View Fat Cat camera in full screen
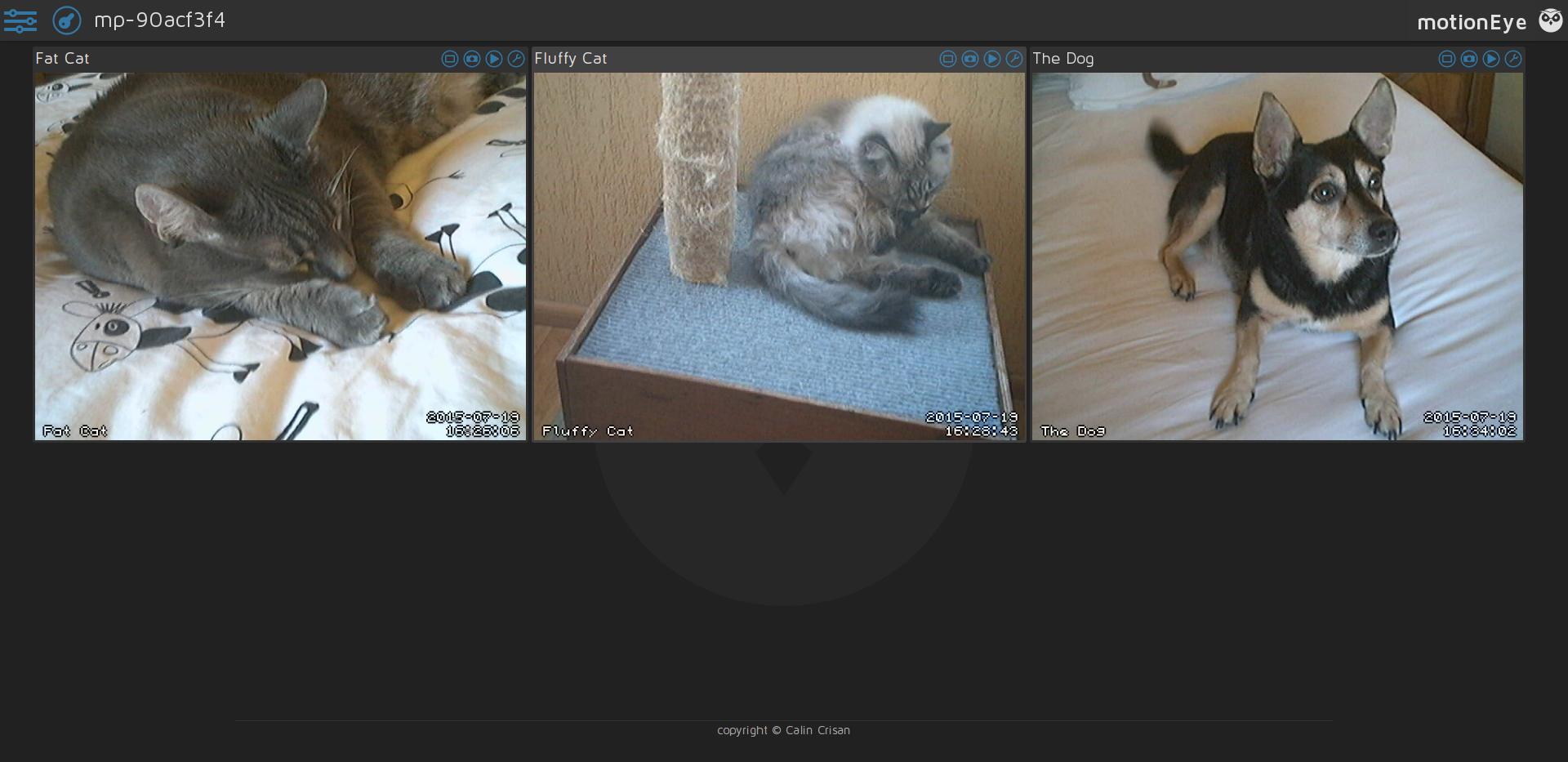The image size is (1568, 762). (450, 58)
